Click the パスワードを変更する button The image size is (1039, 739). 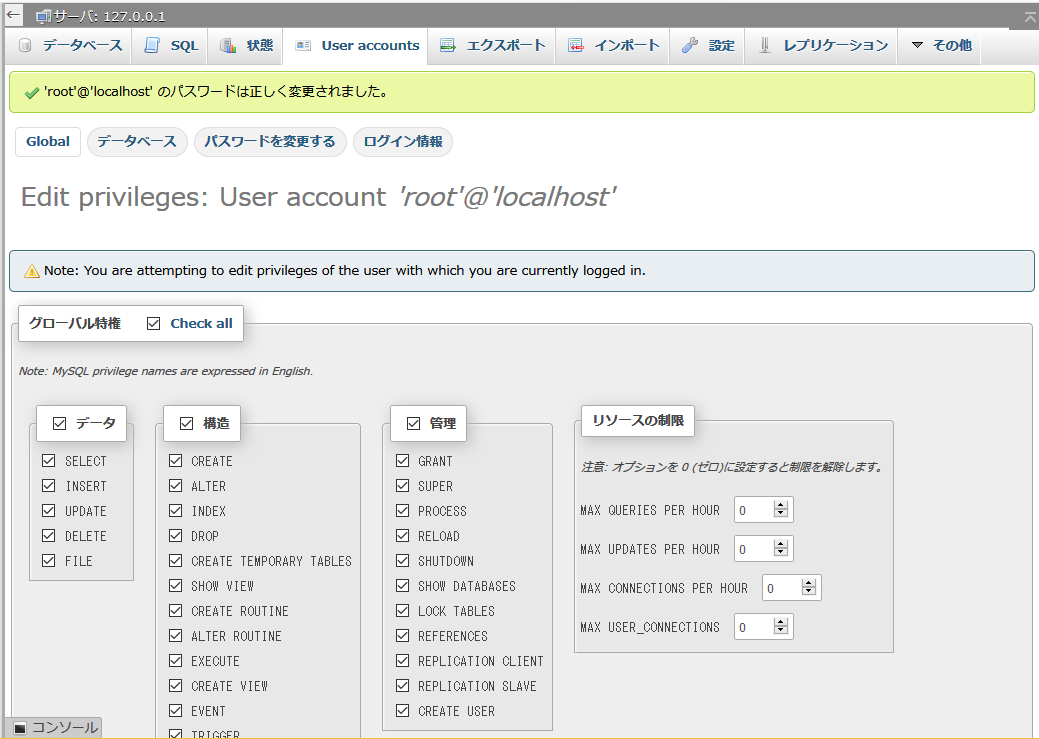pos(270,142)
